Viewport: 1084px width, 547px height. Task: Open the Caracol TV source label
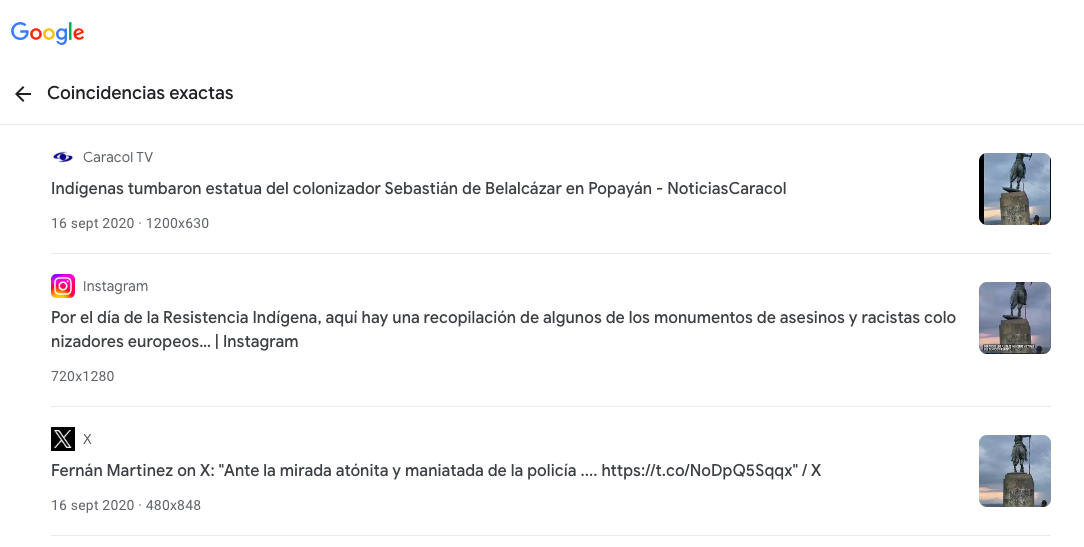[x=118, y=157]
